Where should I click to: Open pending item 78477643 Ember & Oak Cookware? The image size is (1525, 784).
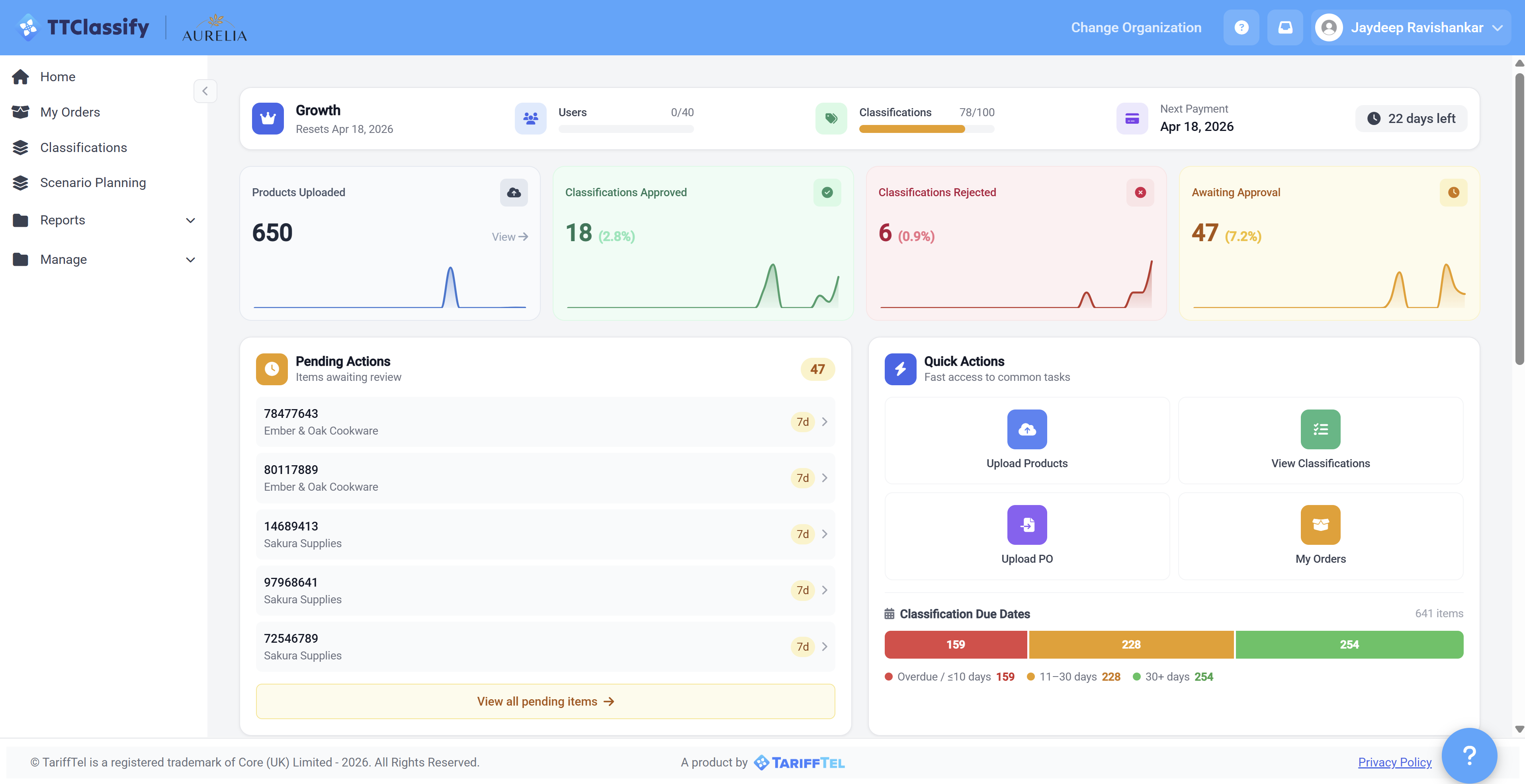[545, 421]
